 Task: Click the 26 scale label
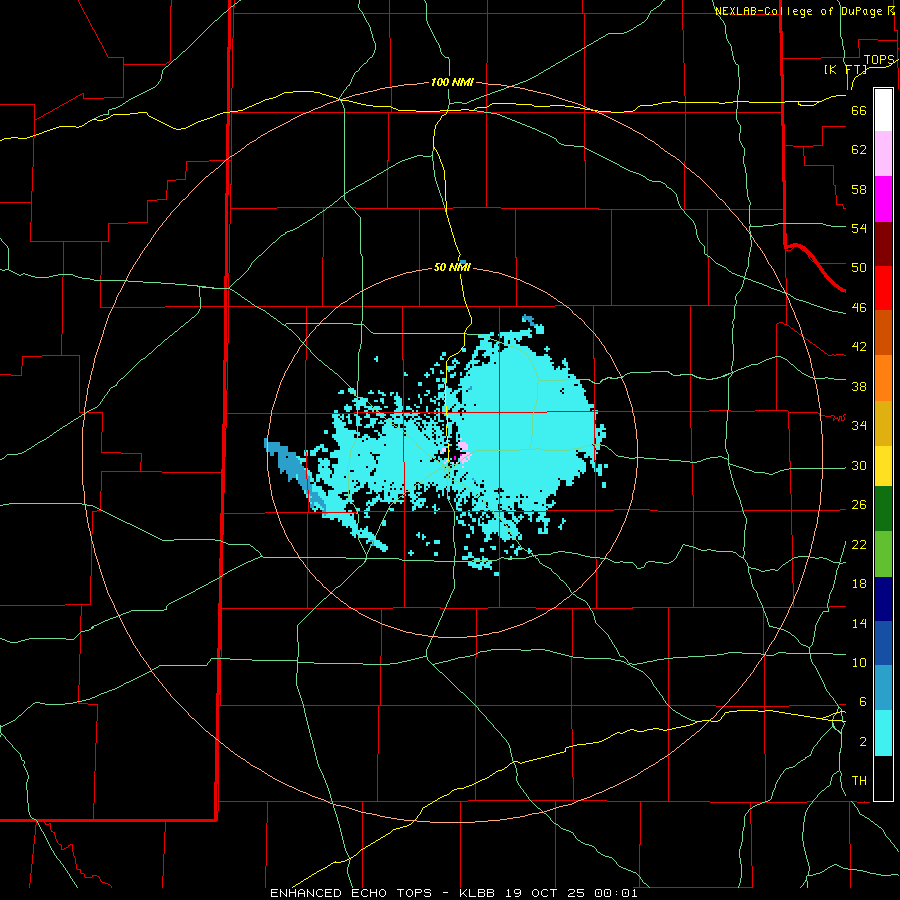coord(859,505)
